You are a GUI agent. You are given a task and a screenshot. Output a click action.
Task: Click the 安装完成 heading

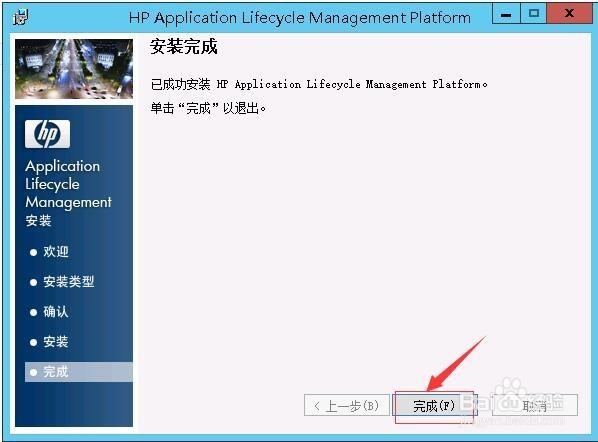184,47
